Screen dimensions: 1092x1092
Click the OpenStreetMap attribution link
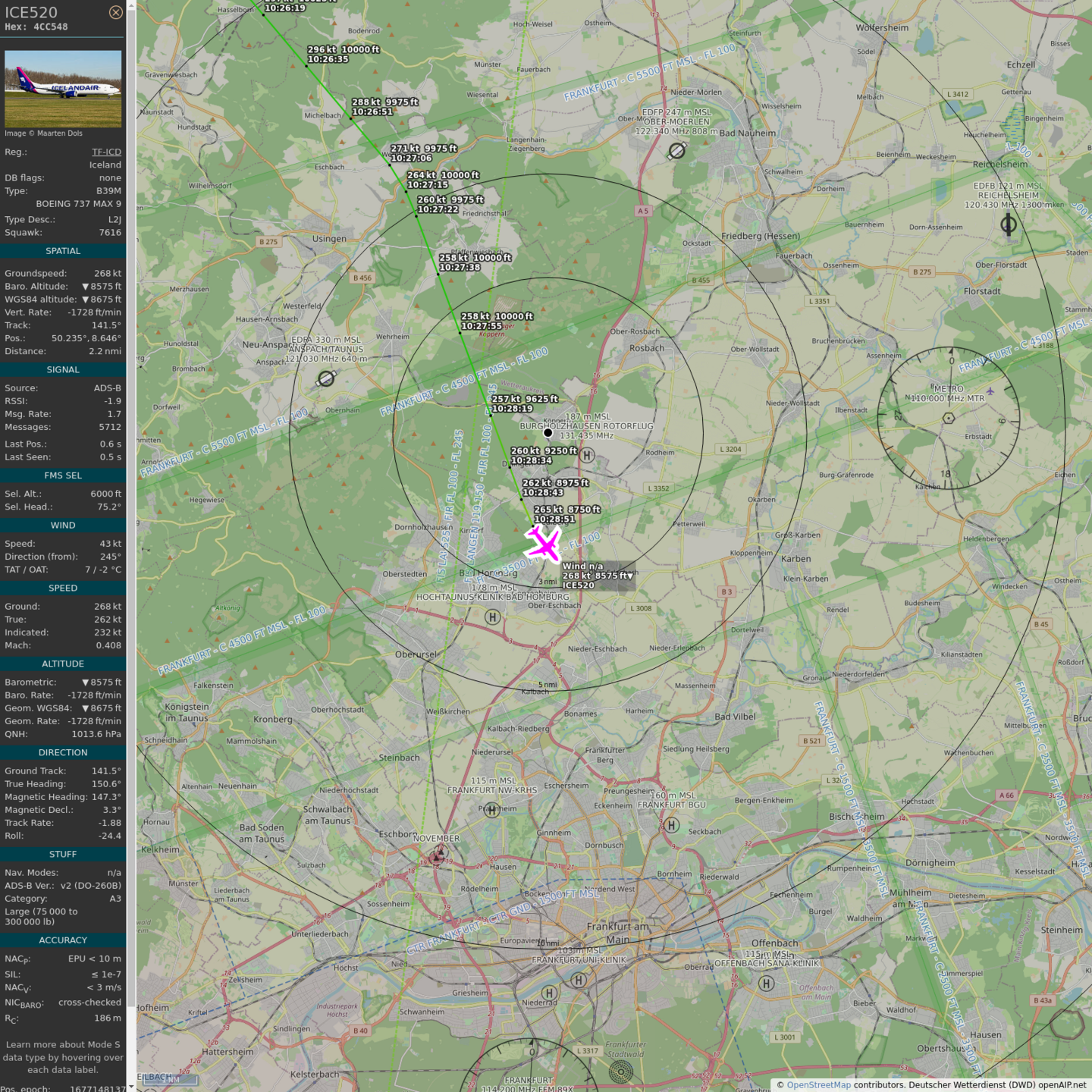tap(818, 1085)
